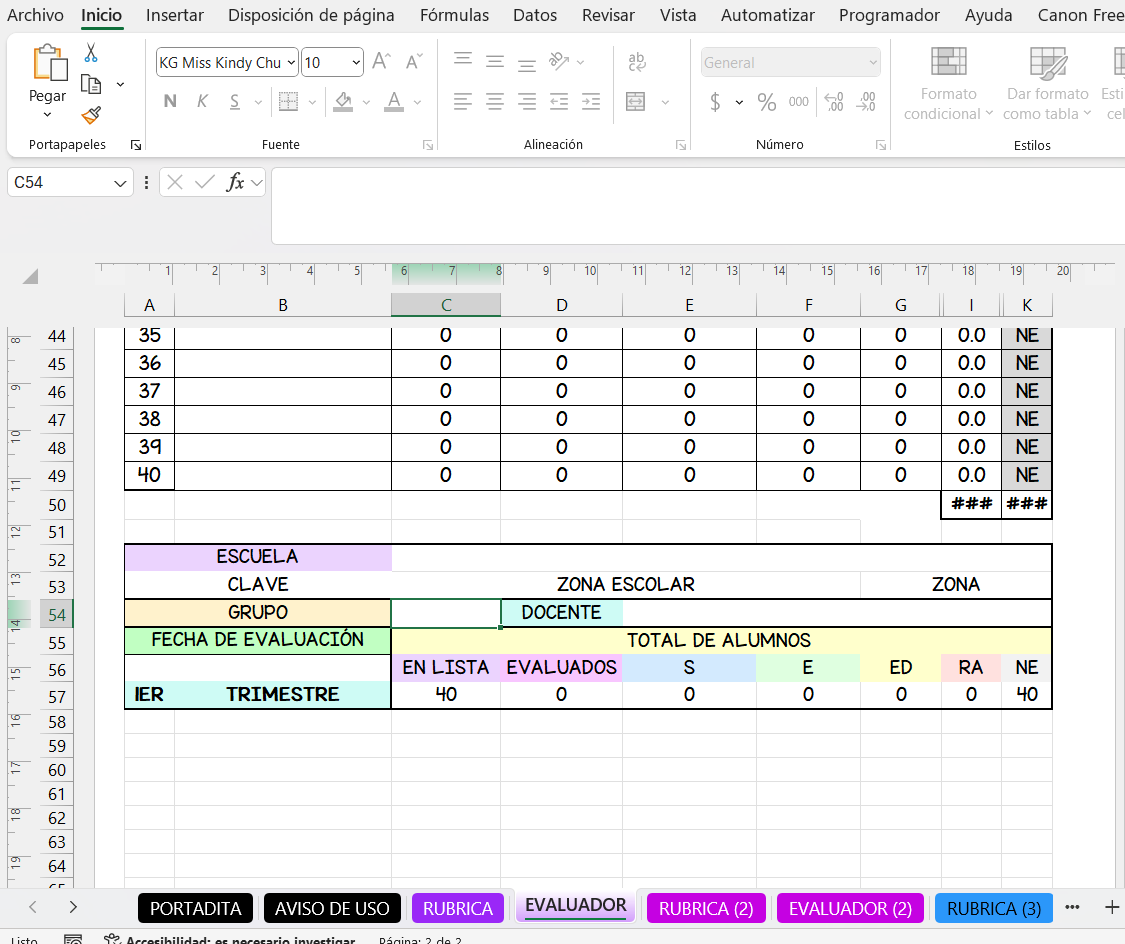Open the Name Box dropdown arrow
Image resolution: width=1125 pixels, height=944 pixels.
pyautogui.click(x=121, y=183)
